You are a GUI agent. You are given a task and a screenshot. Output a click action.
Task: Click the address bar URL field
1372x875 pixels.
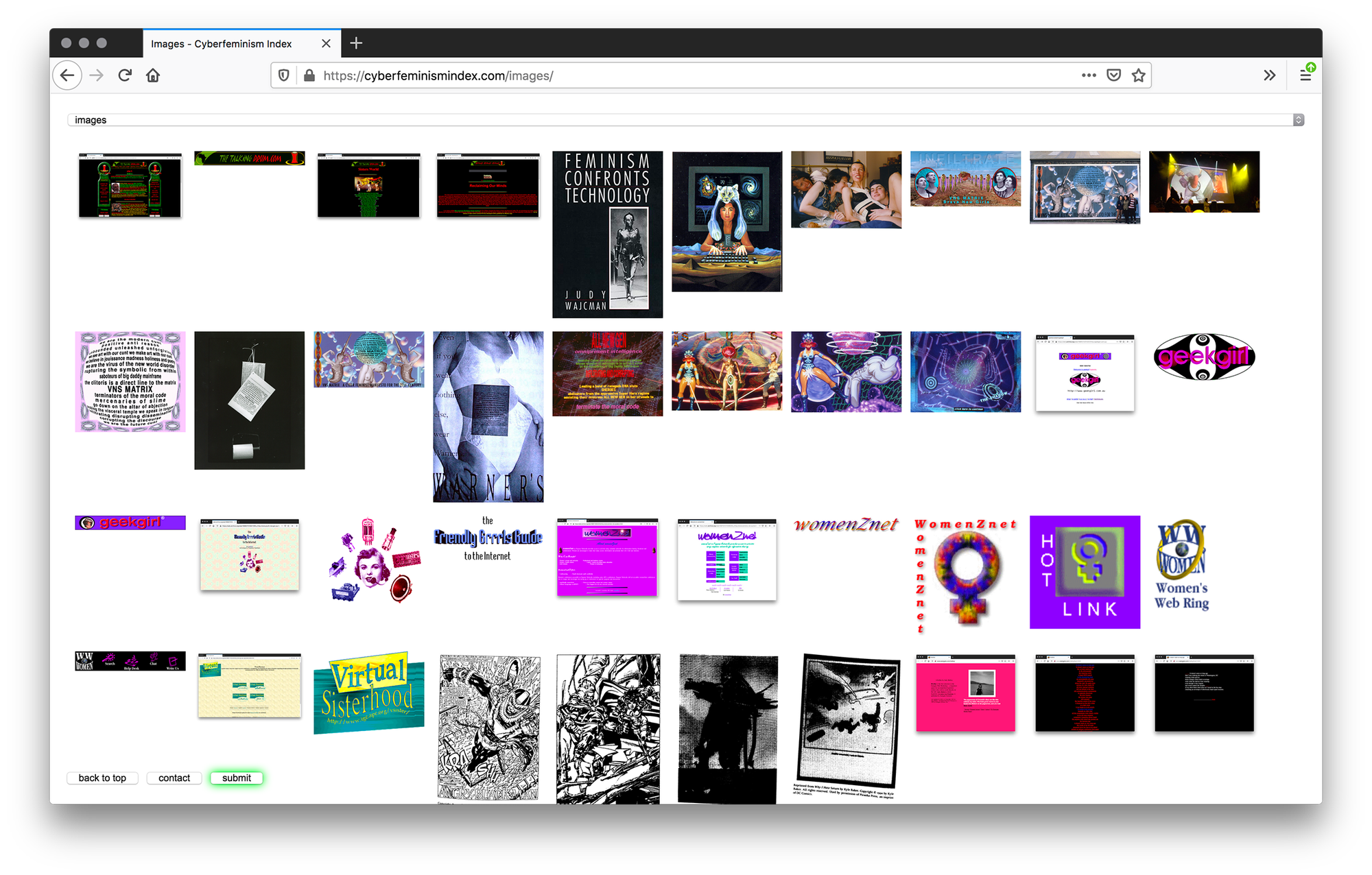click(x=686, y=75)
